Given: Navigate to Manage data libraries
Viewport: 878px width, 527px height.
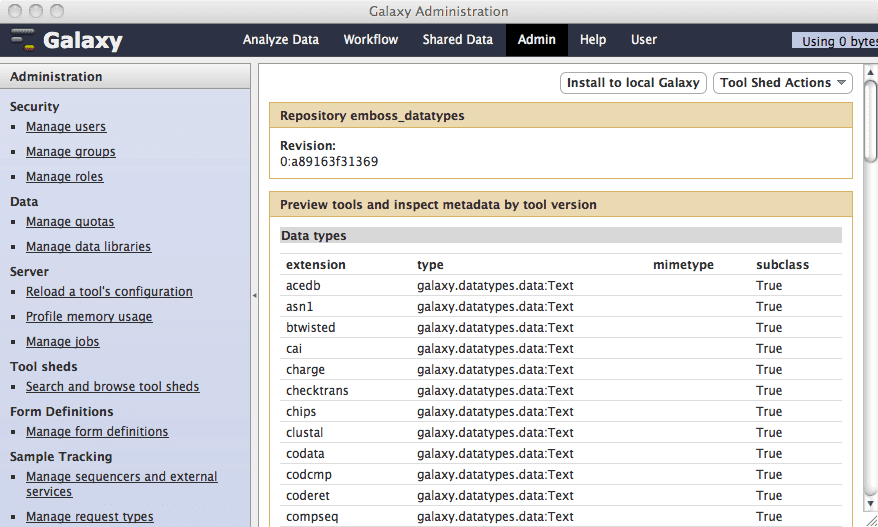Looking at the screenshot, I should pyautogui.click(x=89, y=247).
